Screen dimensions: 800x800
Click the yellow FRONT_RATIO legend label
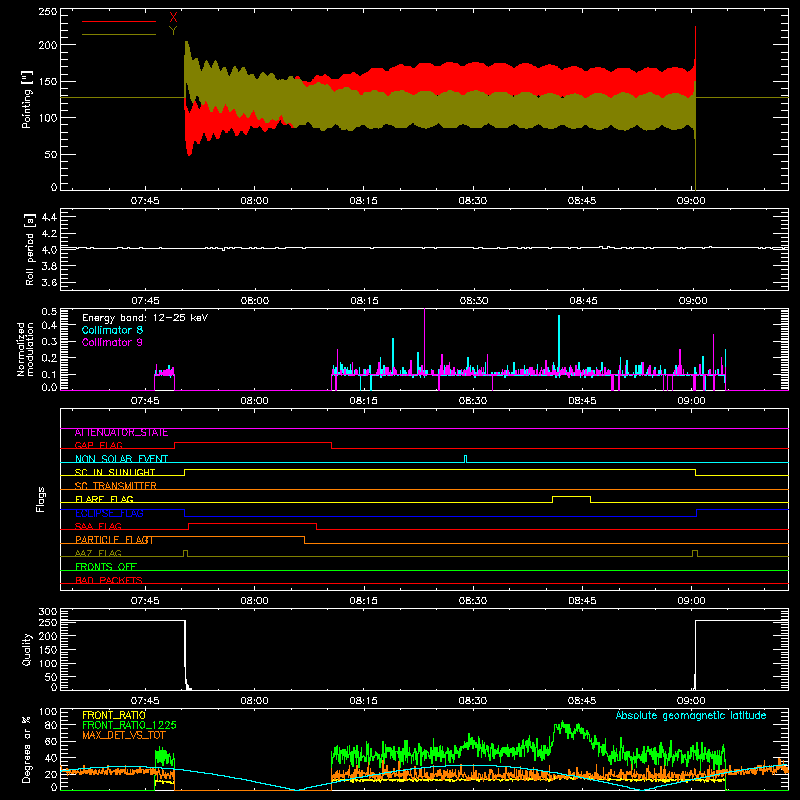(114, 715)
